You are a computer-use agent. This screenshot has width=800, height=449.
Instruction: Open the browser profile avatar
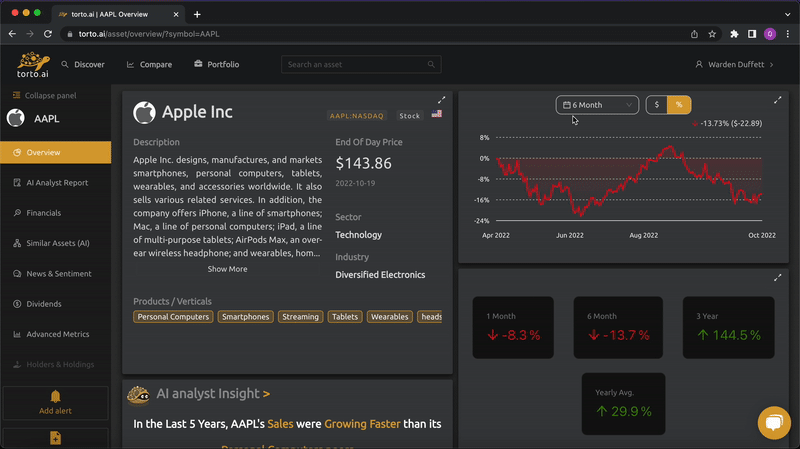click(x=770, y=34)
